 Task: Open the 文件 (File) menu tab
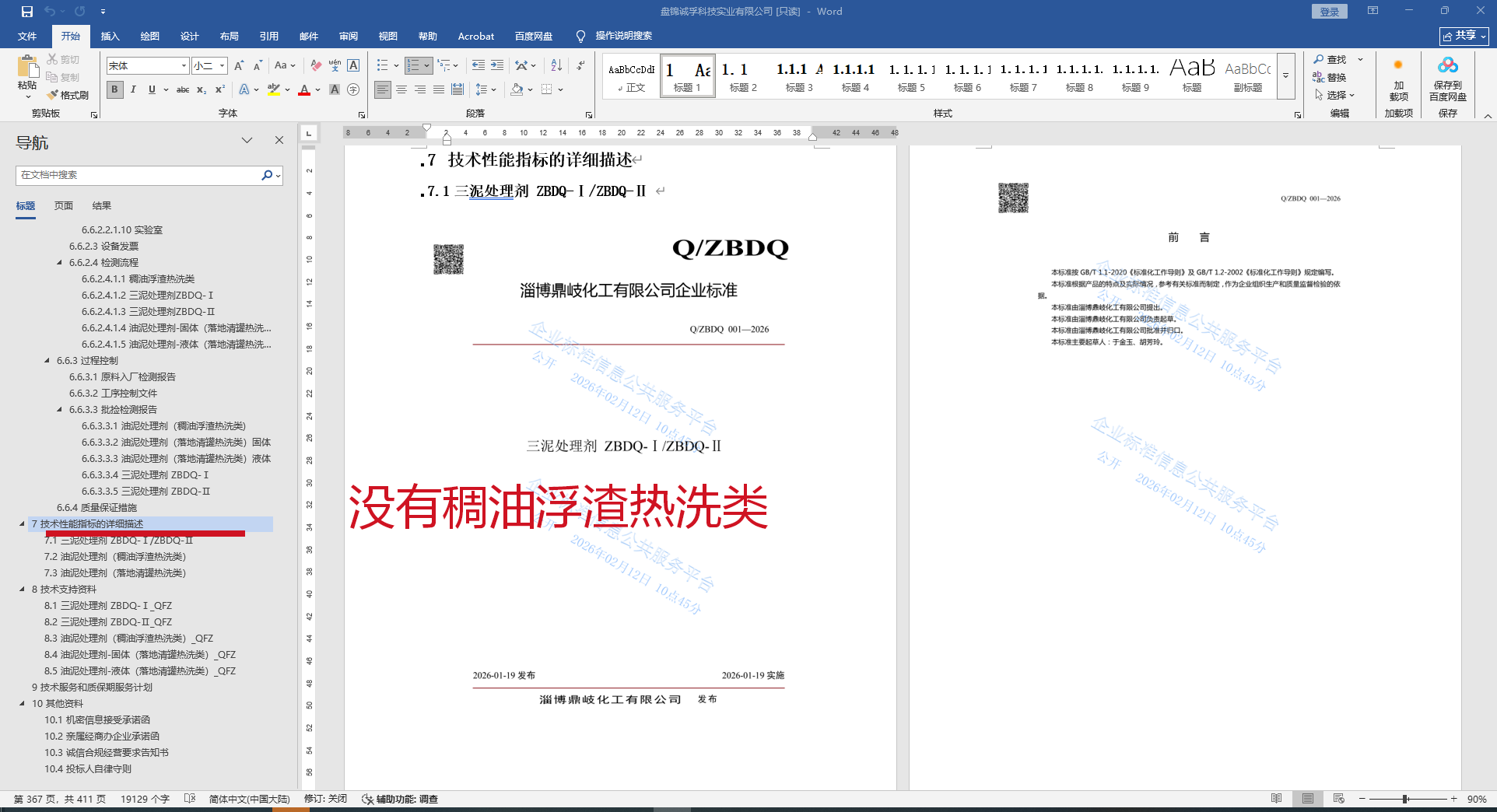tap(27, 37)
